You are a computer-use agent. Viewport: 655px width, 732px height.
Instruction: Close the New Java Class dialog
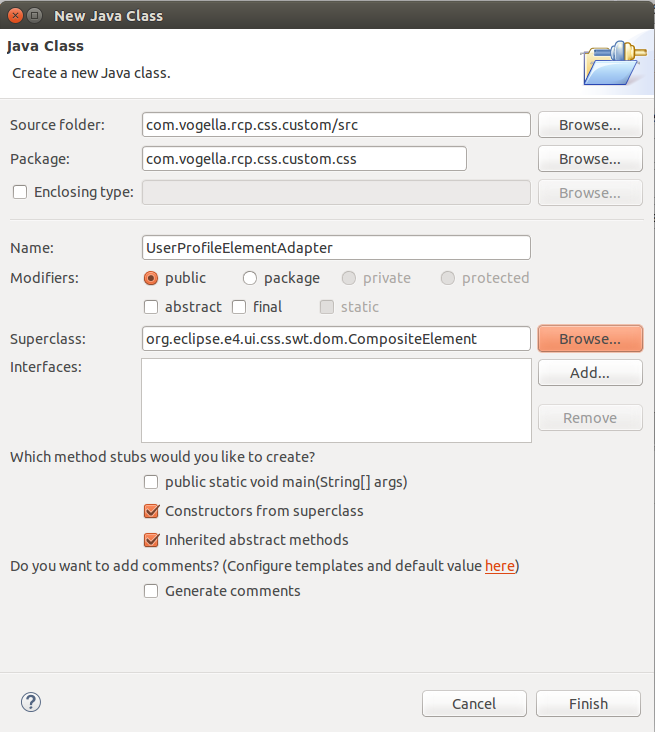pyautogui.click(x=15, y=15)
